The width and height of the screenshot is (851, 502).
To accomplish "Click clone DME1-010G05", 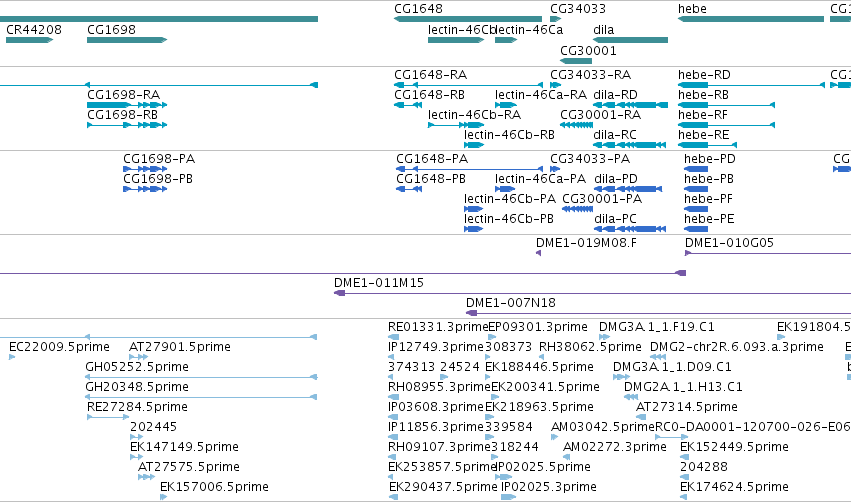I will click(768, 253).
